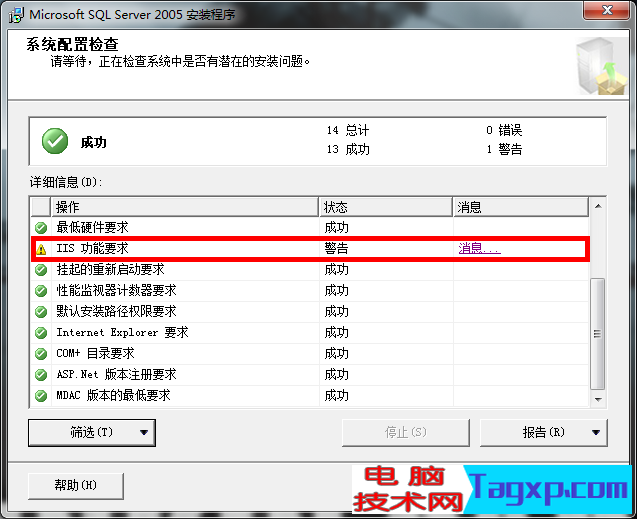Viewport: 637px width, 519px height.
Task: Click the green check icon beside Internet Explorer 要求
Action: [41, 333]
